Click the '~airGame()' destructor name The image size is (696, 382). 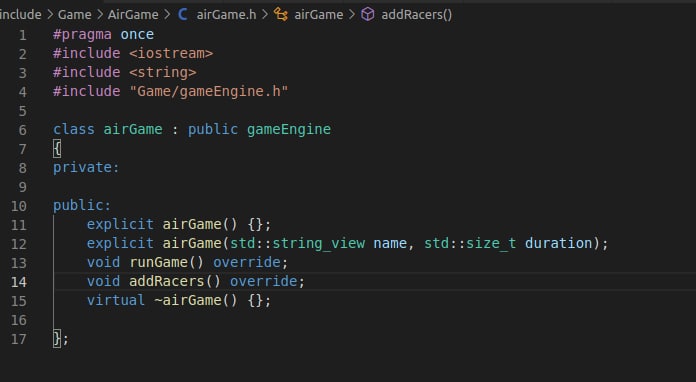point(196,300)
